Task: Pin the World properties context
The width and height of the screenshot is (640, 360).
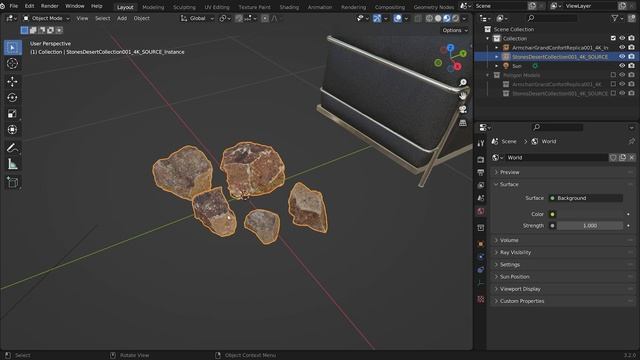Action: [631, 141]
